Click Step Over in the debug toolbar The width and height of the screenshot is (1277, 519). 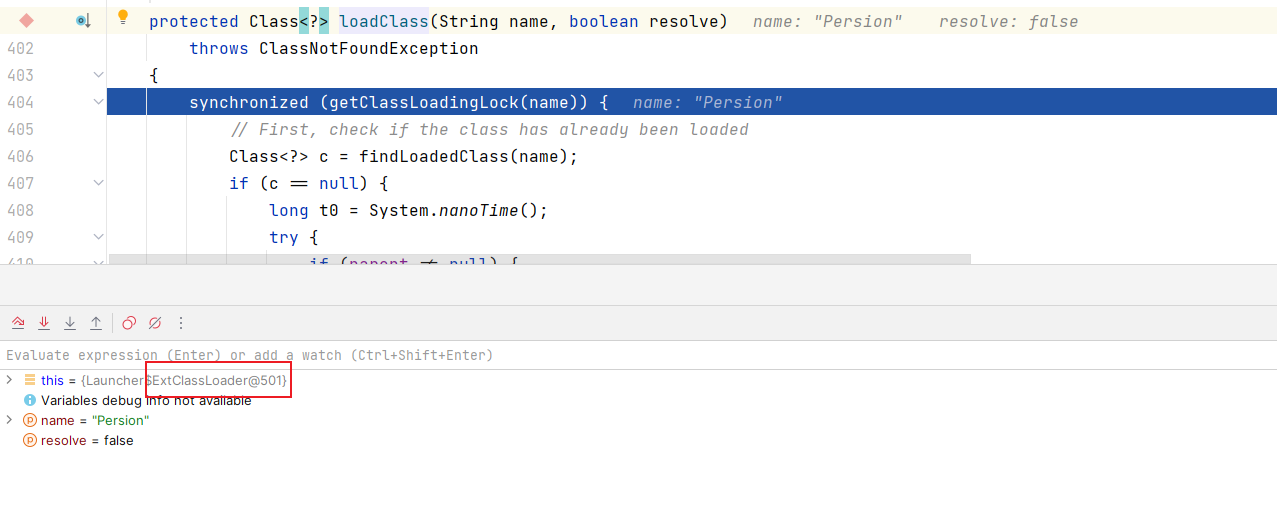(18, 323)
